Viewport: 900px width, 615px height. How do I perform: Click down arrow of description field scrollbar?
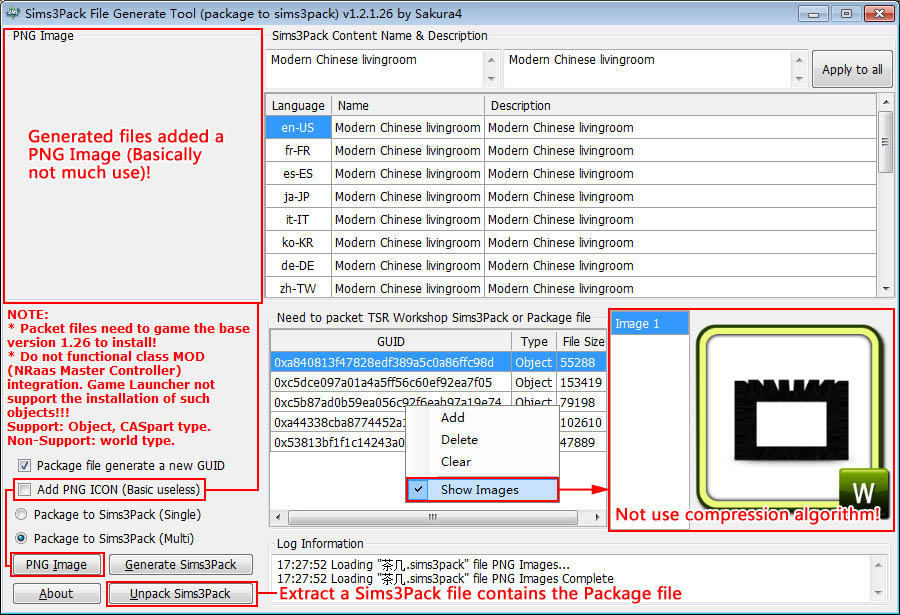799,79
